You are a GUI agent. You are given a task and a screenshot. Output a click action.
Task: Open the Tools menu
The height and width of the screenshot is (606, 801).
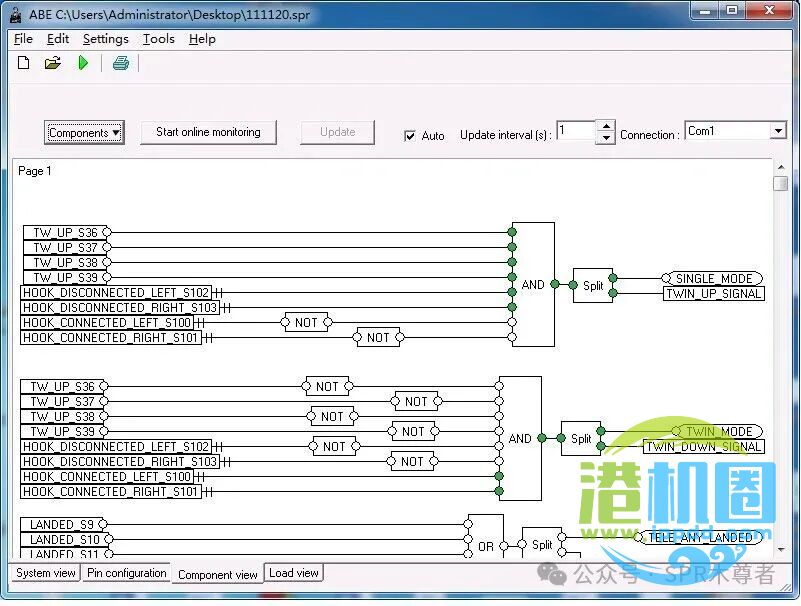(x=158, y=39)
